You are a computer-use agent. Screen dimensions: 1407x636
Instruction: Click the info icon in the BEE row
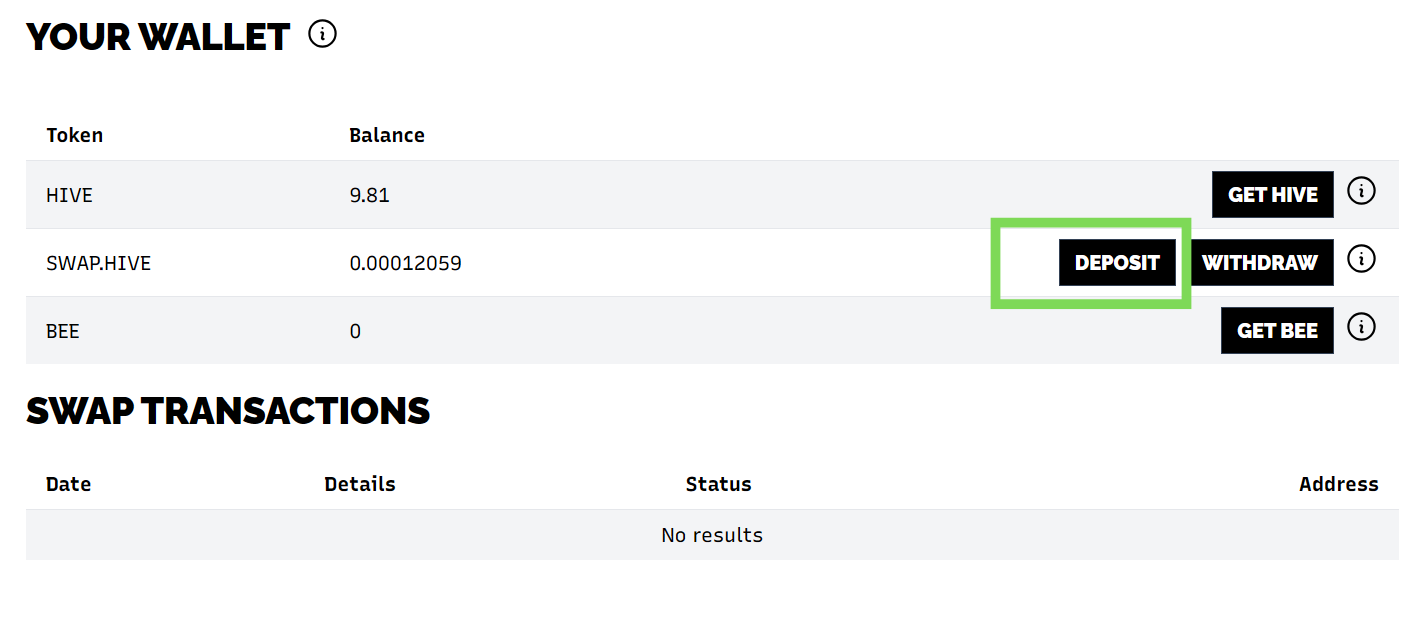click(x=1360, y=327)
